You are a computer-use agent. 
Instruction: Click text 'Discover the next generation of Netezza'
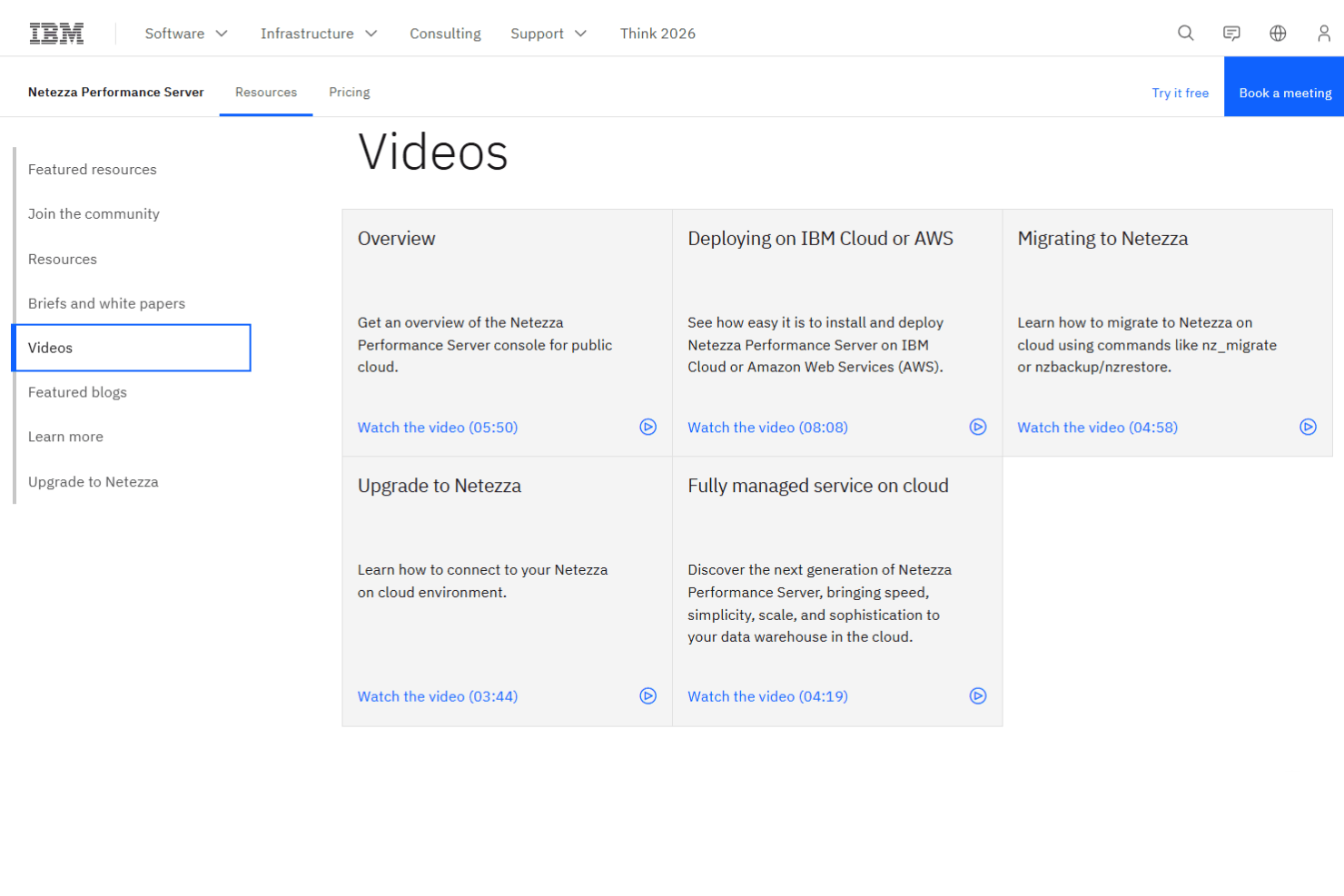coord(819,570)
